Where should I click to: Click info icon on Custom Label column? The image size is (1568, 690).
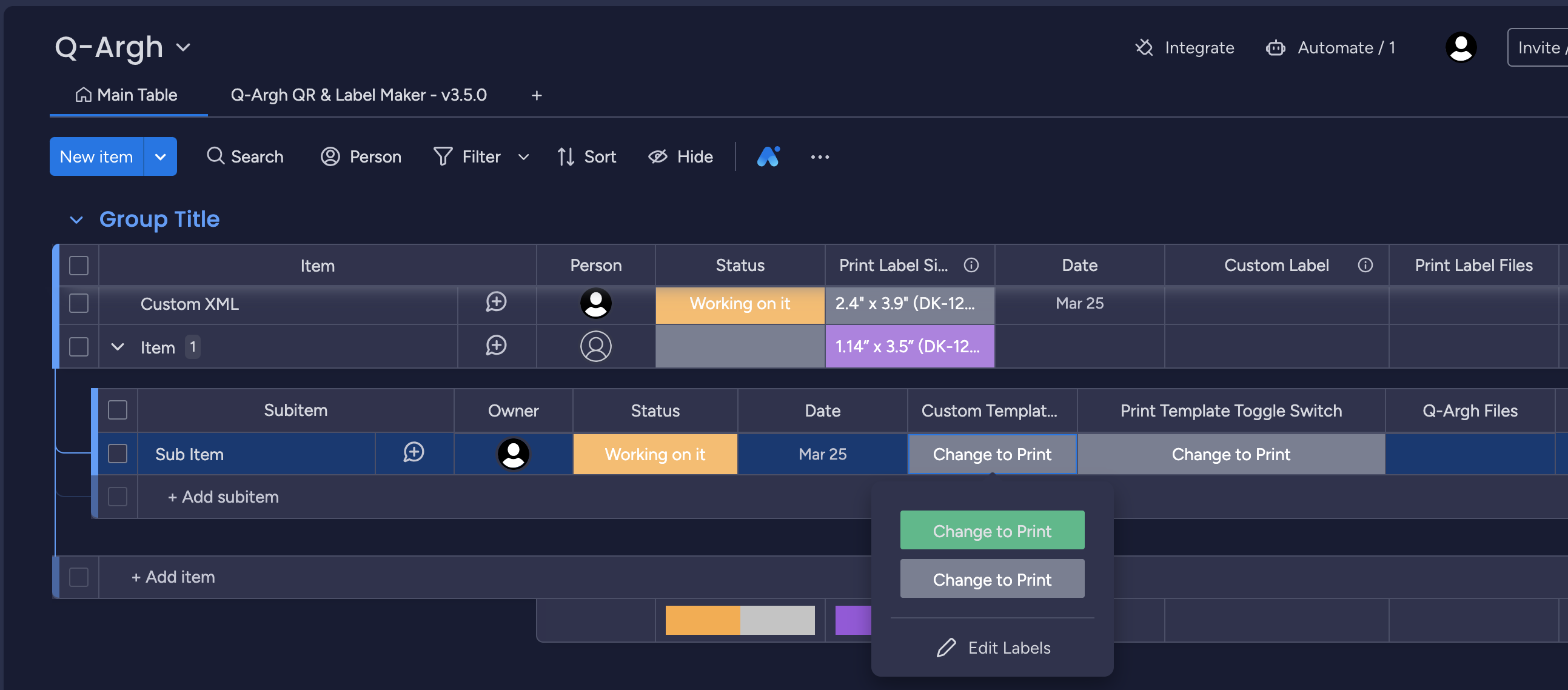[x=1365, y=266]
